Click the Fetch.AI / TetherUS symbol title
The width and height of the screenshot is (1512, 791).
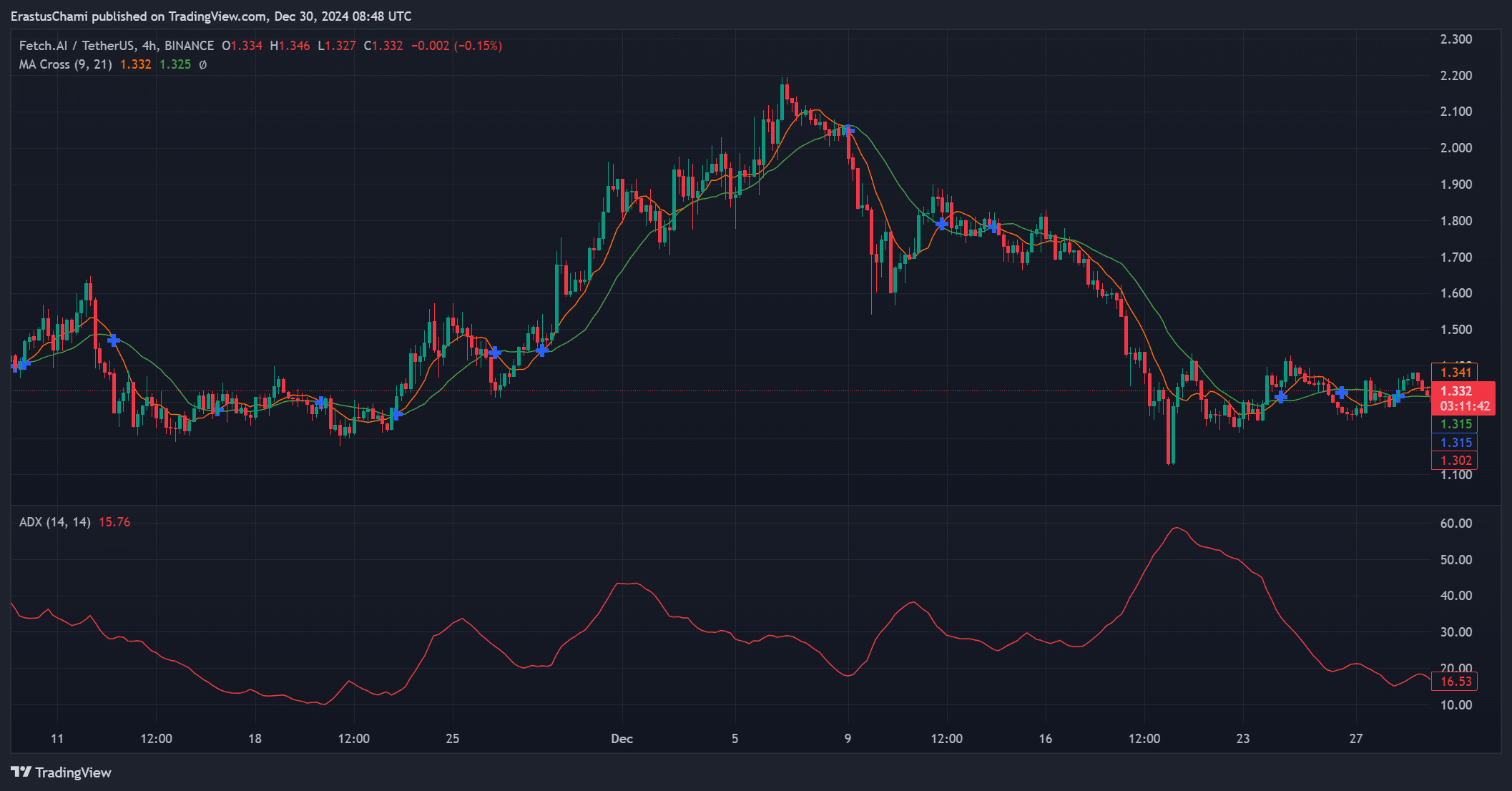click(x=76, y=46)
